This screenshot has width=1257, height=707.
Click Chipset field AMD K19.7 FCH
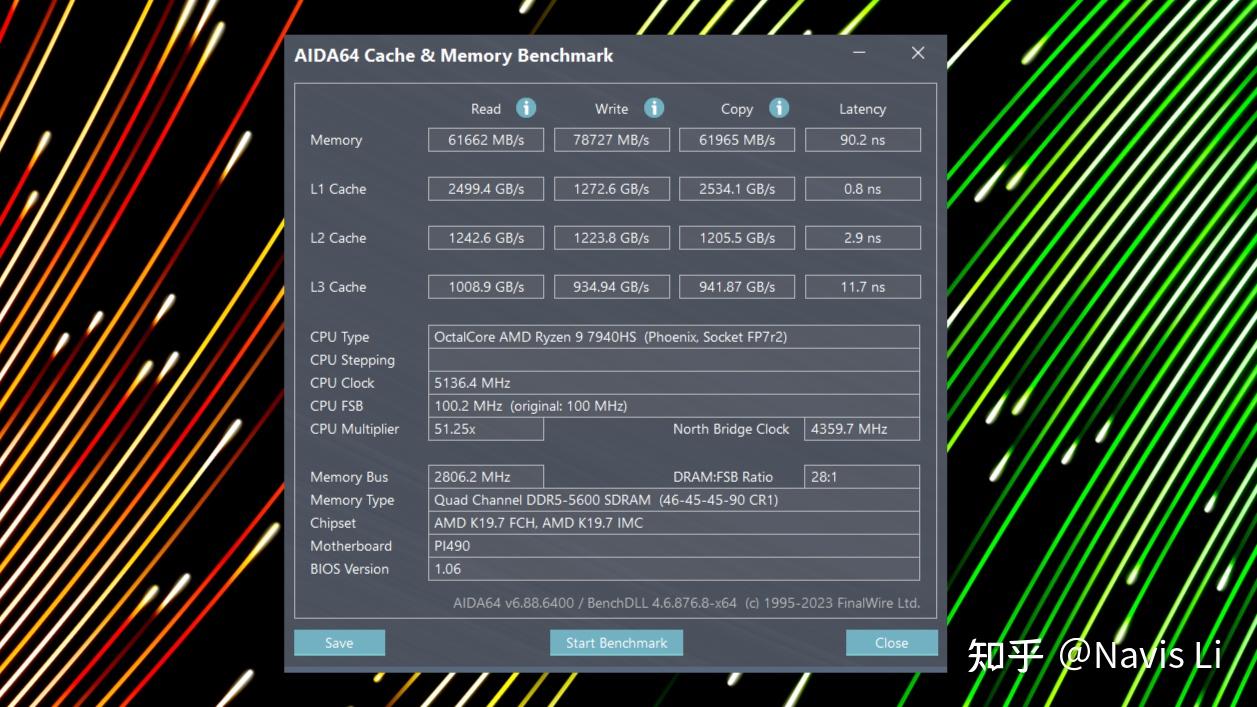[674, 523]
